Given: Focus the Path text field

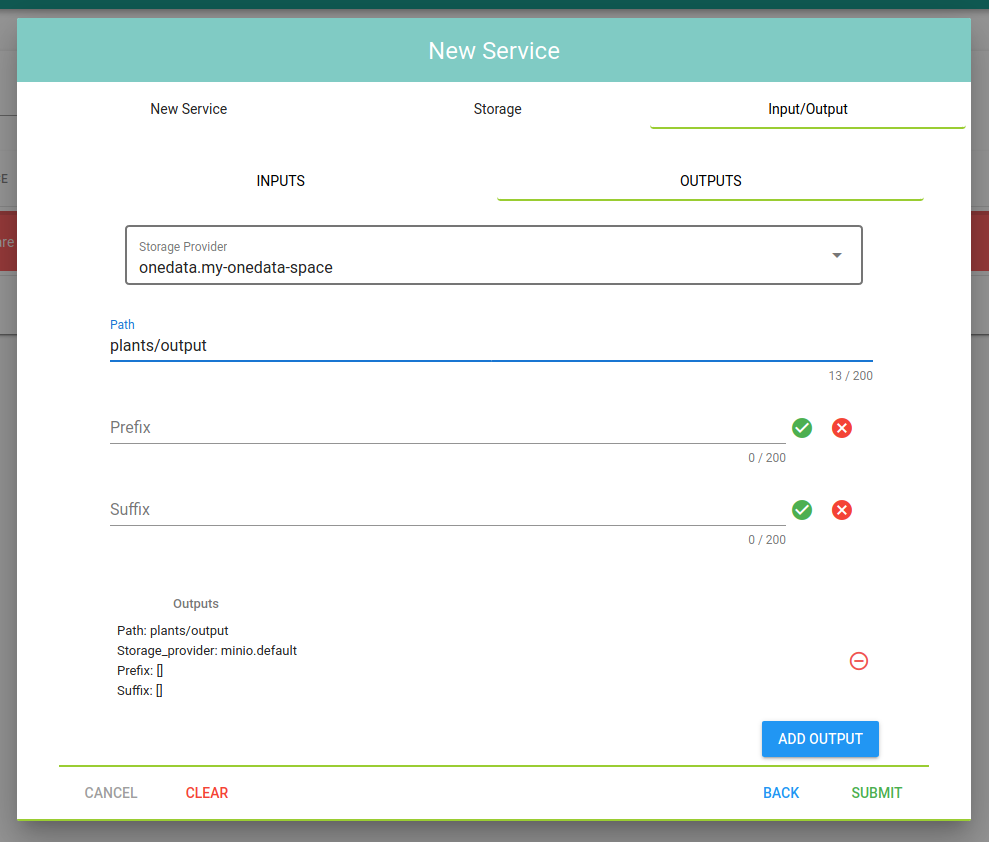Looking at the screenshot, I should (x=490, y=346).
